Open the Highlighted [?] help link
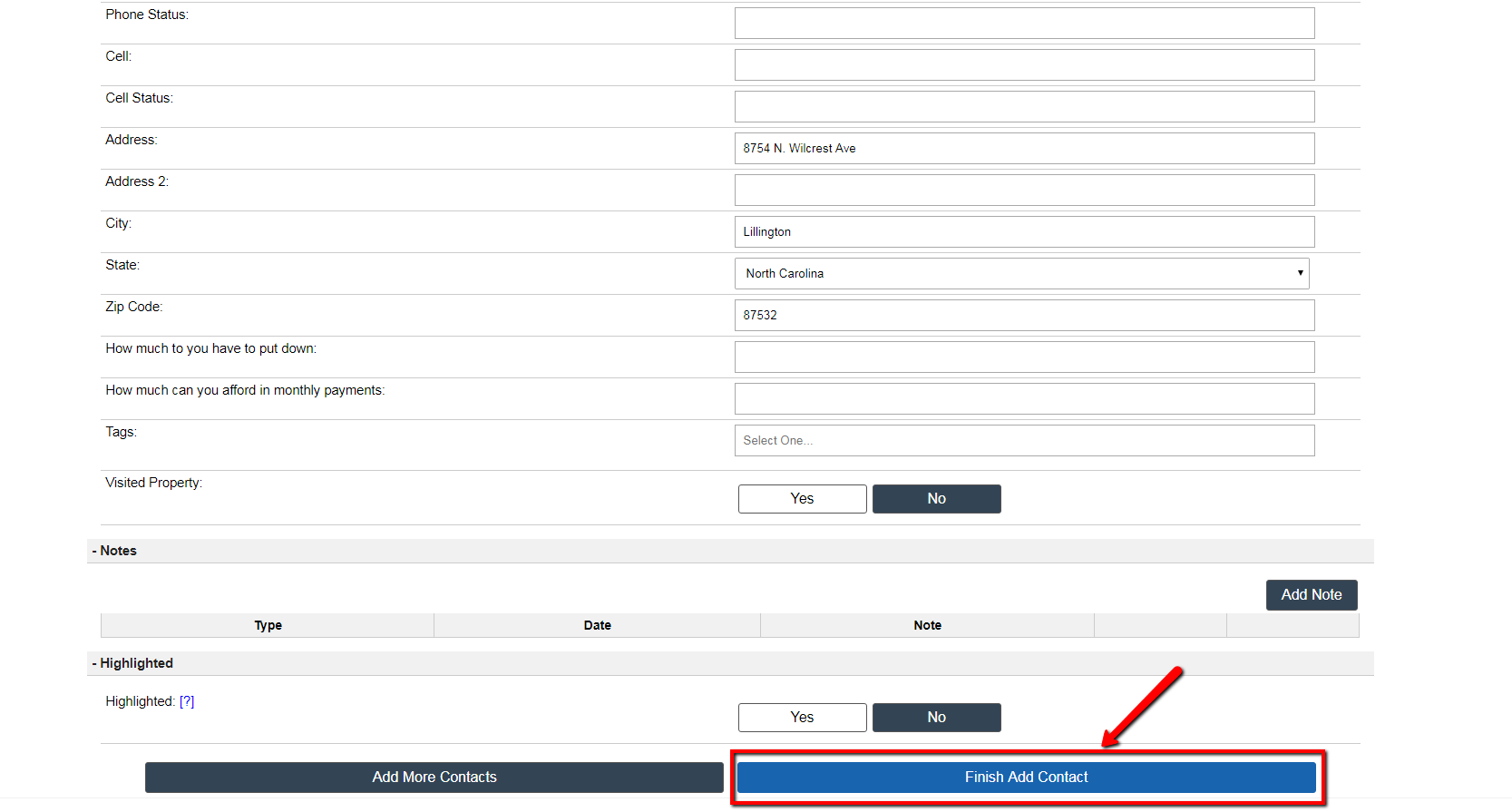The width and height of the screenshot is (1512, 812). (187, 701)
